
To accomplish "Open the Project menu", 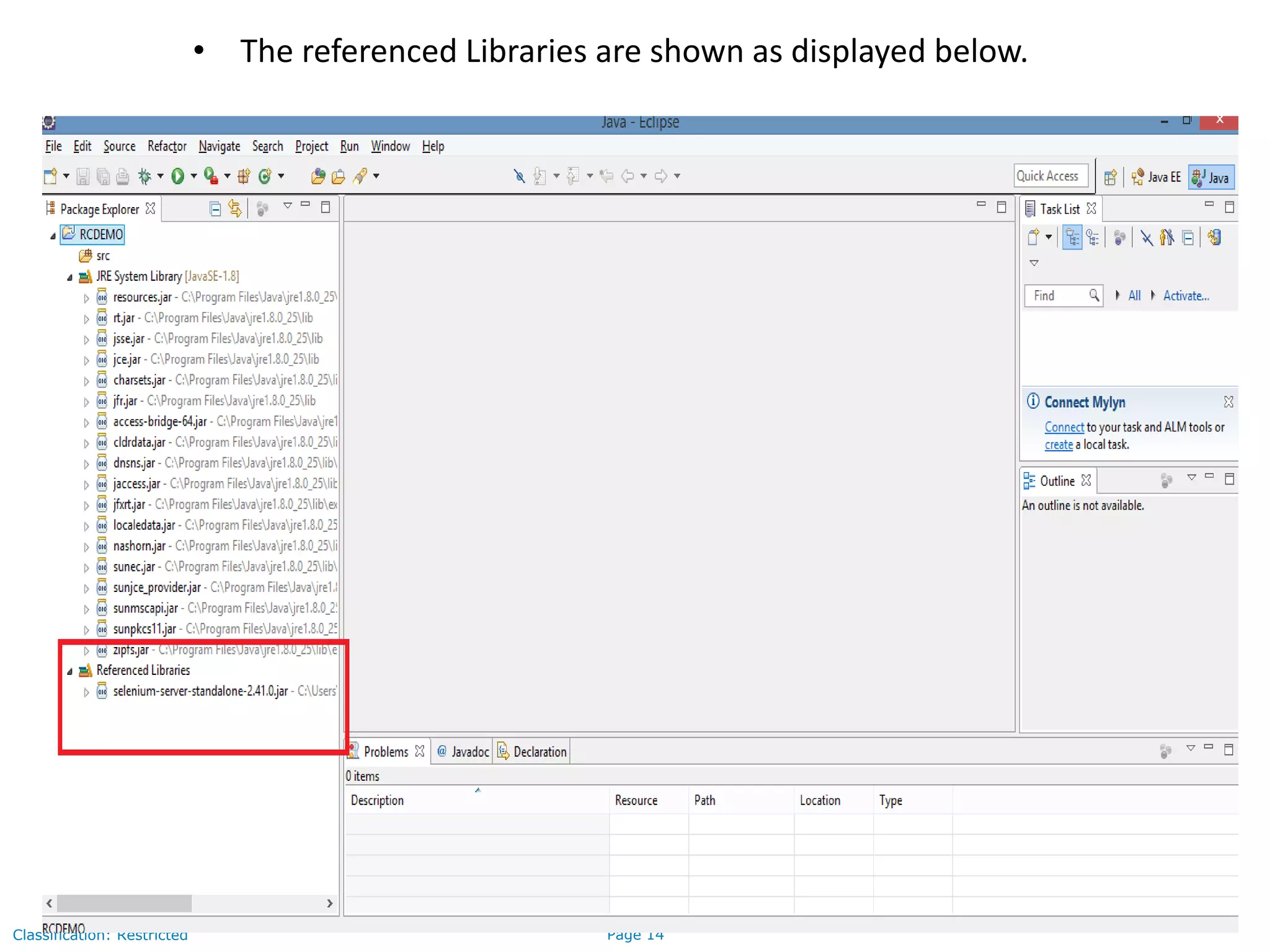I will pos(311,146).
